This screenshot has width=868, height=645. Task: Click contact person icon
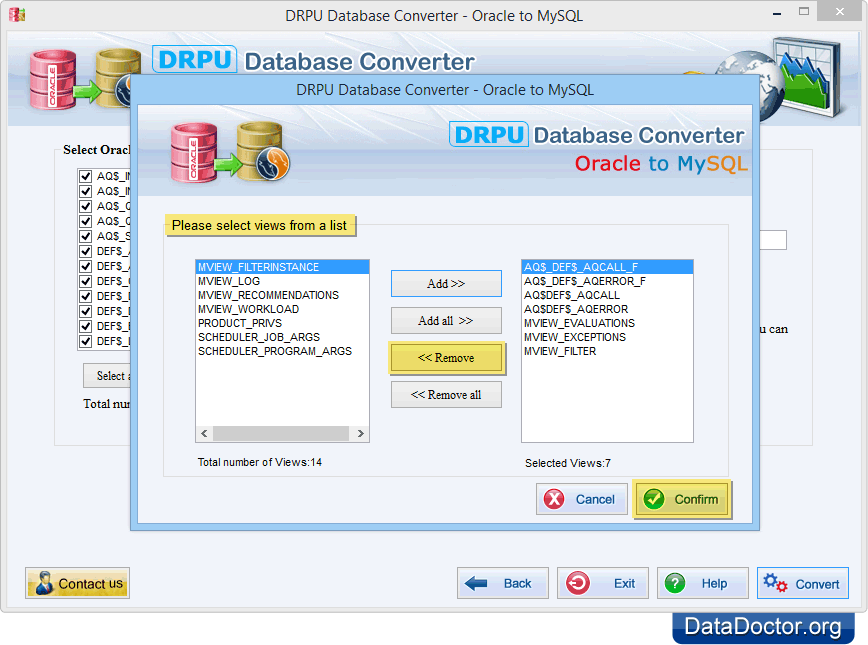point(44,583)
